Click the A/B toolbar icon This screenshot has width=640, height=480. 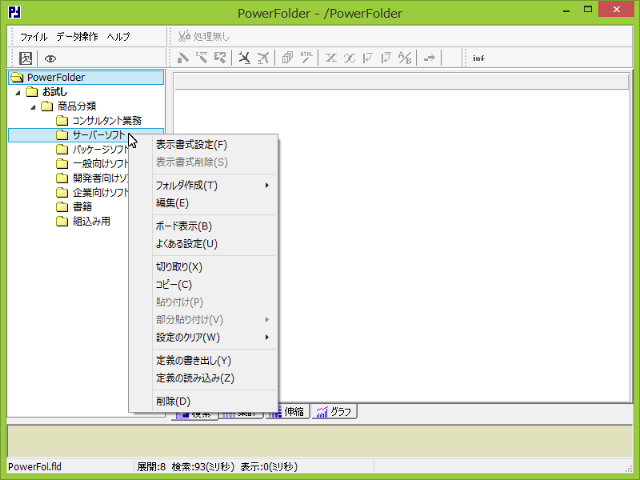coord(404,58)
